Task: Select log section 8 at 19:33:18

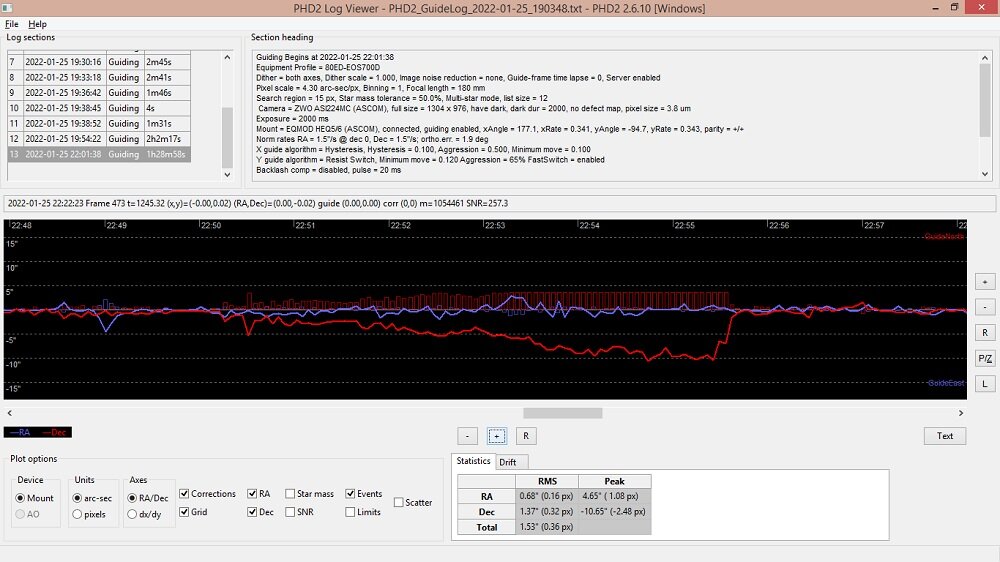Action: tap(99, 77)
